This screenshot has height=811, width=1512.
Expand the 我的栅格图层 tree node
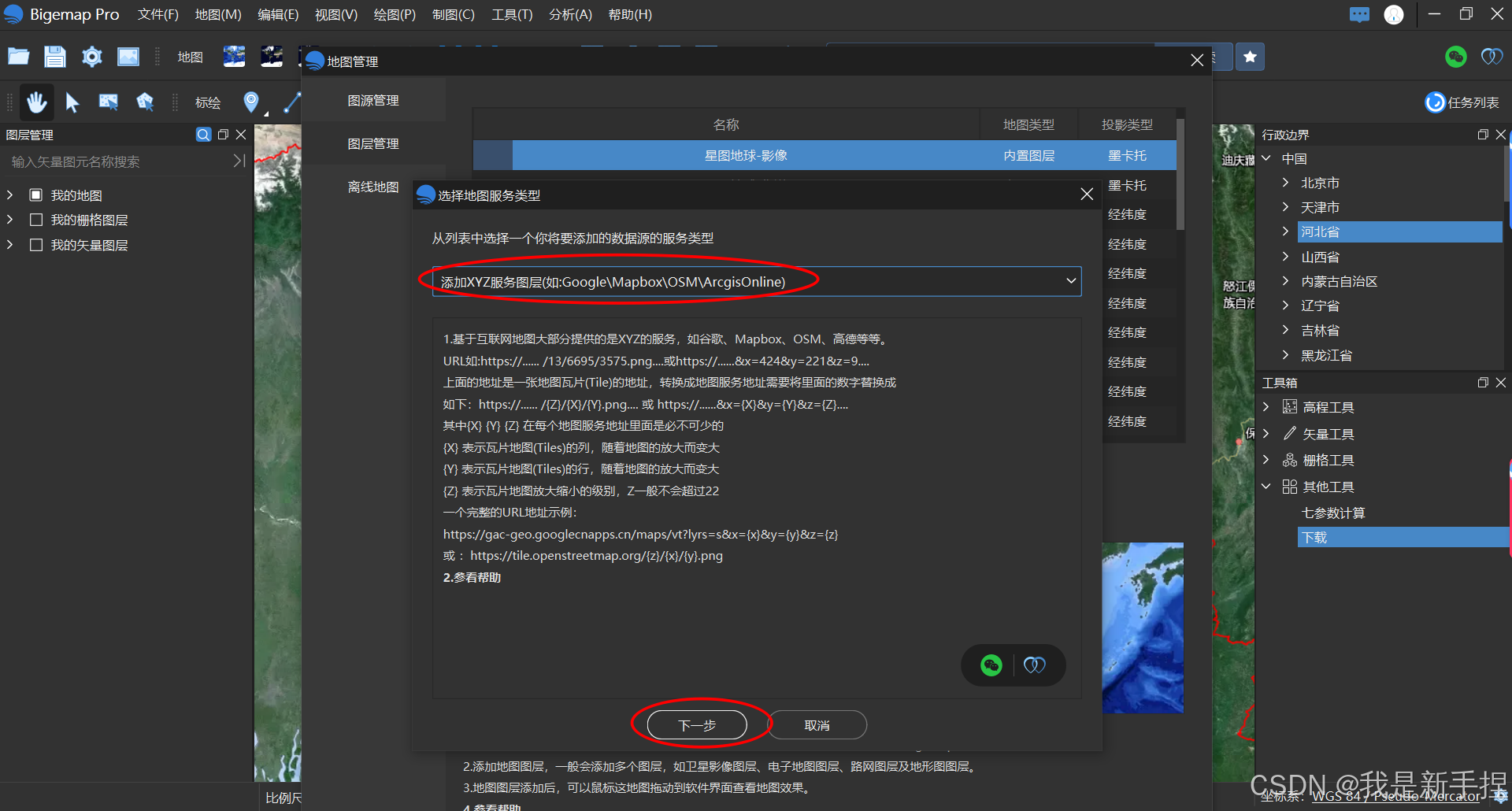tap(9, 220)
